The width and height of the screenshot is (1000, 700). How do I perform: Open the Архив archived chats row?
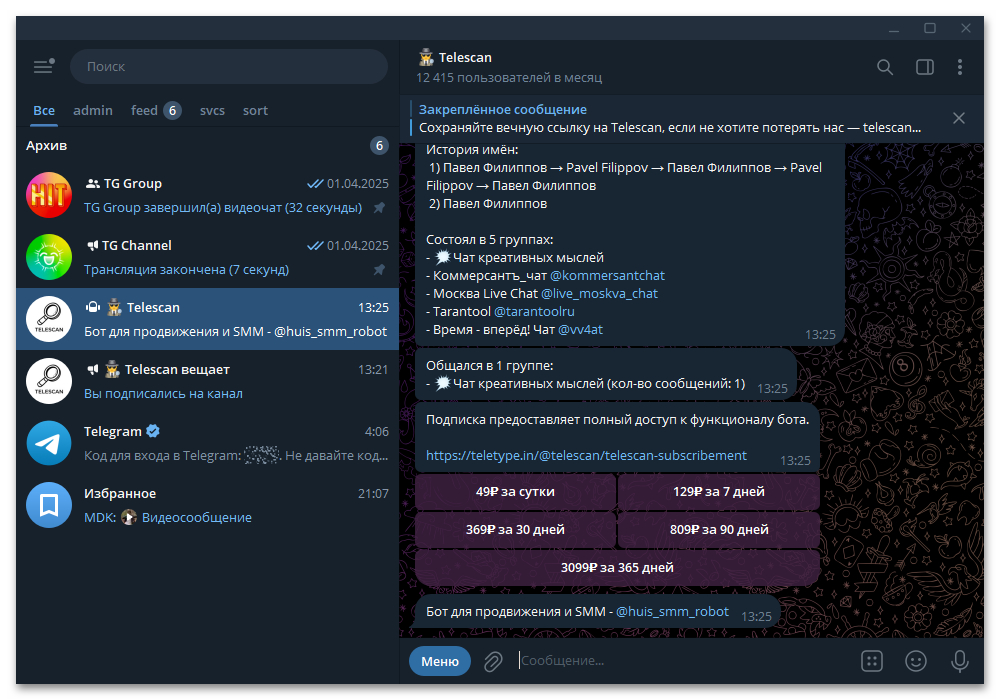[207, 145]
